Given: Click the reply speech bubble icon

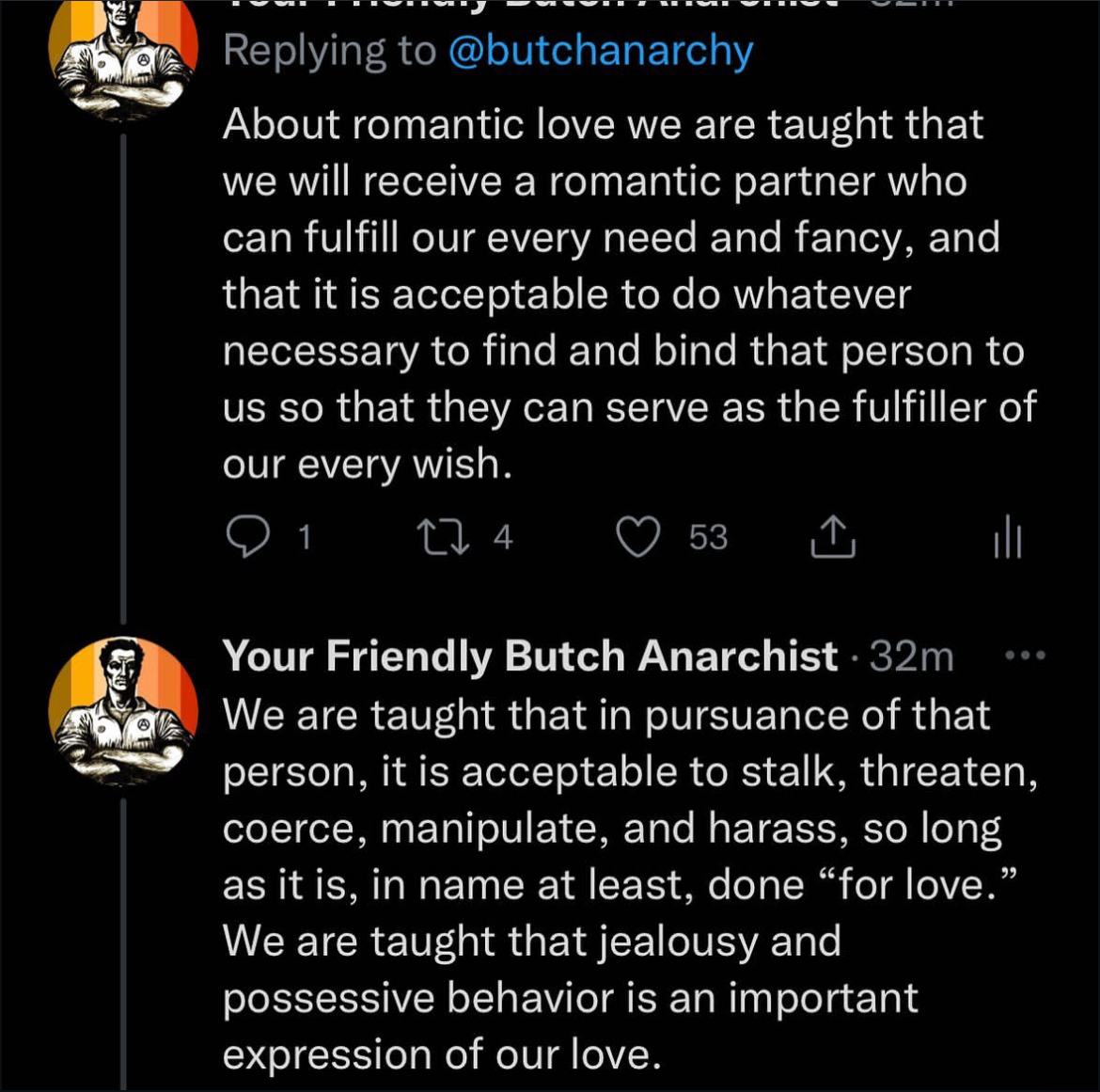Looking at the screenshot, I should pyautogui.click(x=247, y=537).
